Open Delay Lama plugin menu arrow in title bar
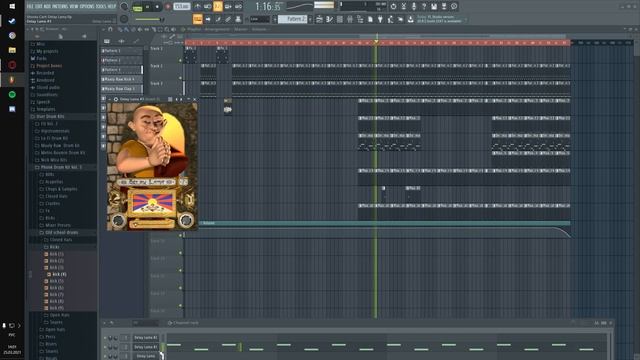The image size is (640, 360). coord(109,99)
